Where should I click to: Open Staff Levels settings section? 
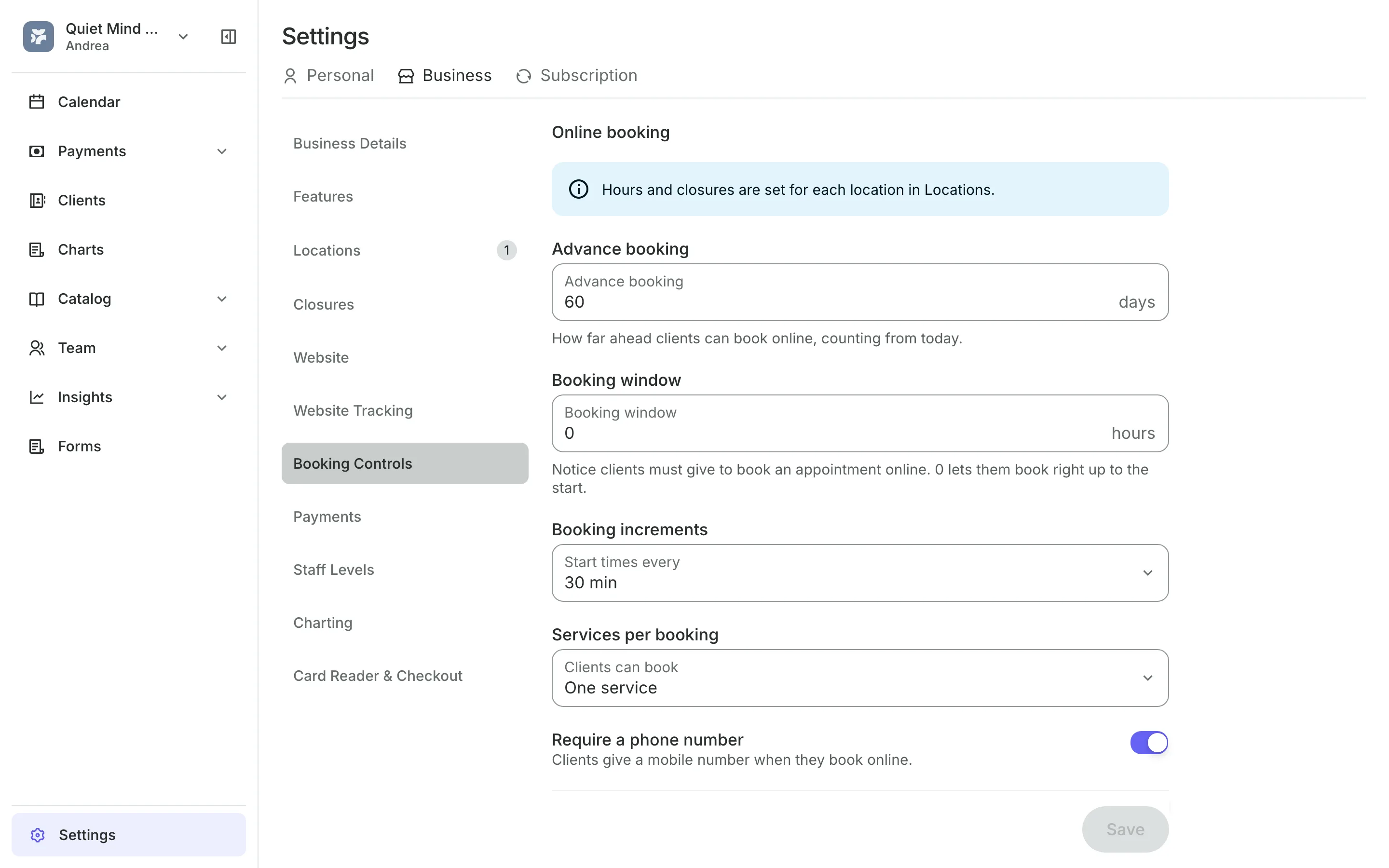coord(405,570)
